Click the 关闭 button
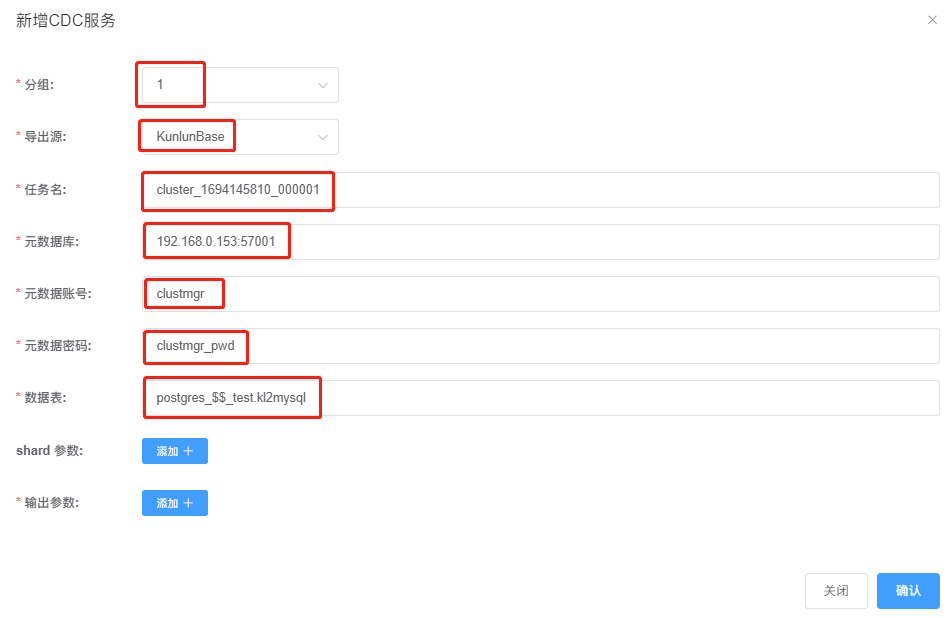 pos(836,591)
